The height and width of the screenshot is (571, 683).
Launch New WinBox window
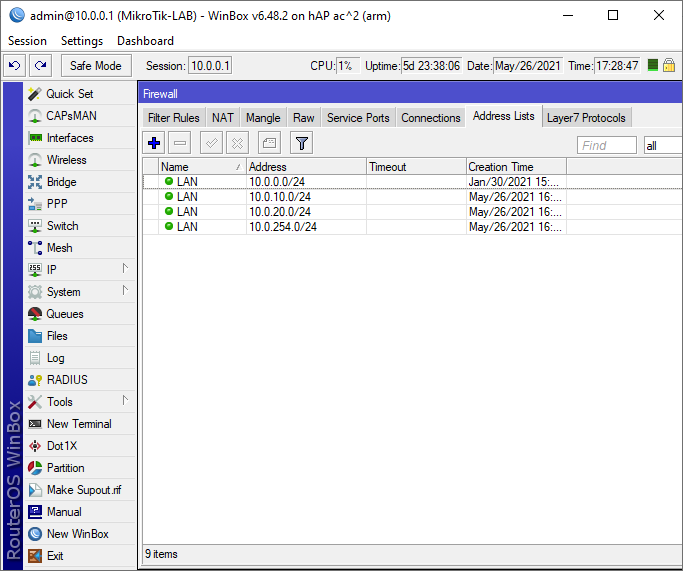(x=80, y=534)
